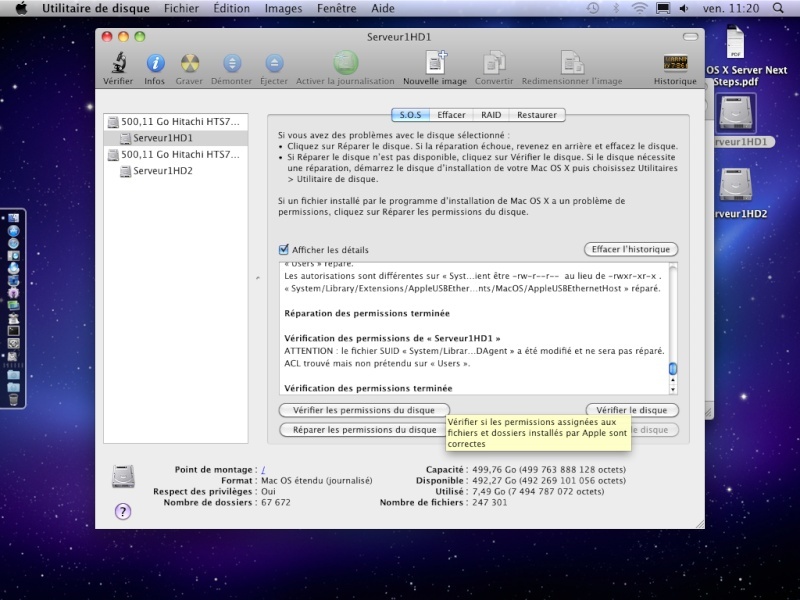Screen dimensions: 800x600
Task: Click Réparer les permissions du disque
Action: (x=364, y=430)
